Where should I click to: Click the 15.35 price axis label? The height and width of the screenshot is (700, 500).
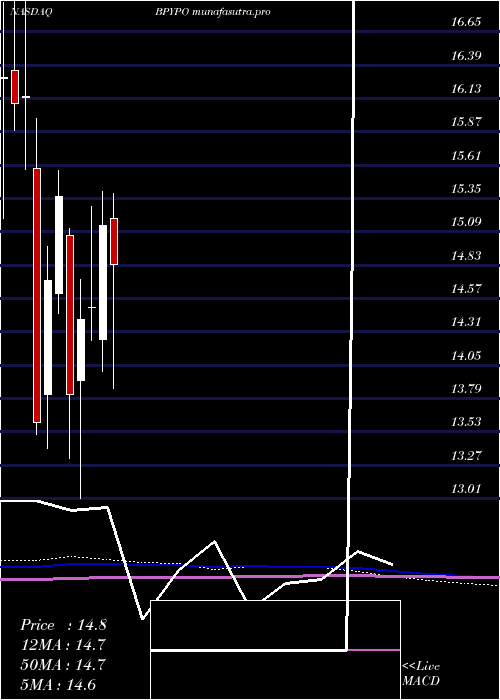pyautogui.click(x=466, y=189)
